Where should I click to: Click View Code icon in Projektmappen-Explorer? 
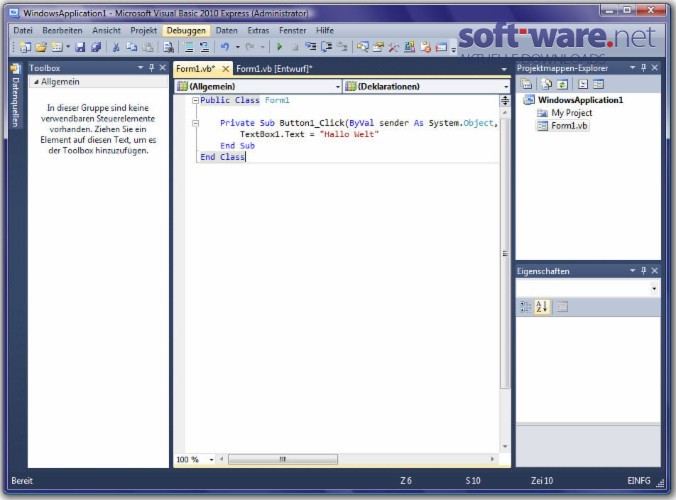(582, 84)
